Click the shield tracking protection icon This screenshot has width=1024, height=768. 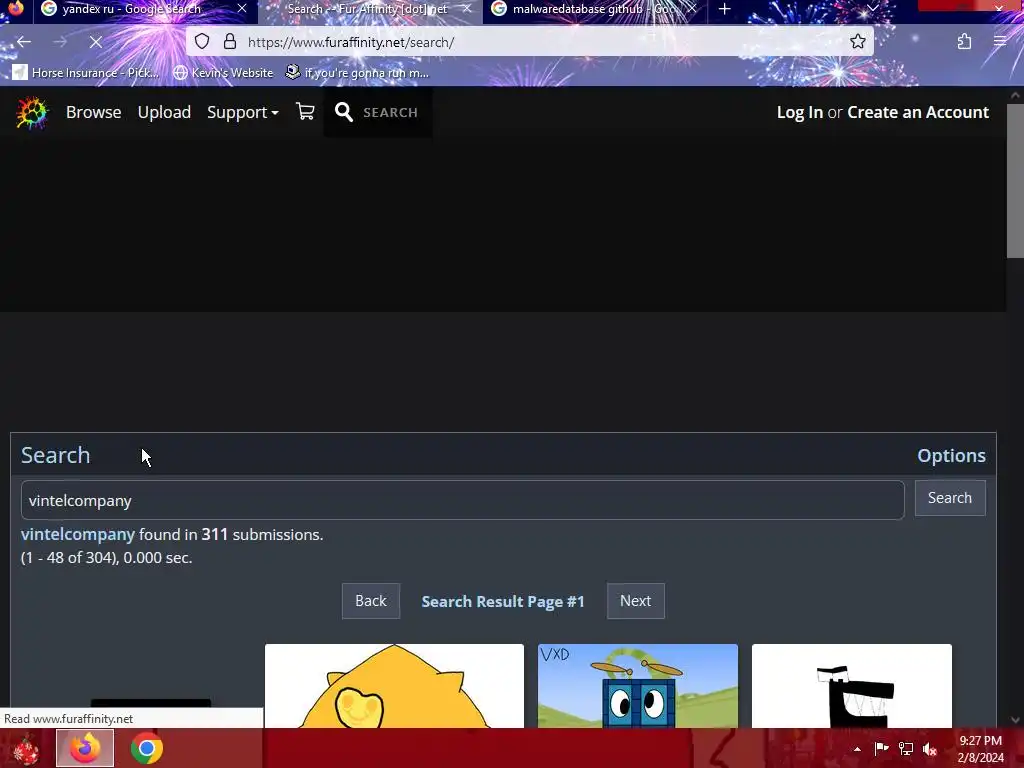click(x=202, y=42)
